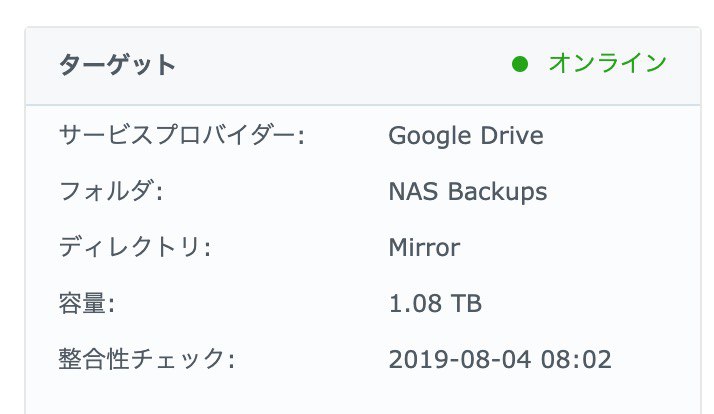The image size is (714, 414).
Task: Click the 2019-08-04 08:02 integrity check date
Action: coord(500,360)
